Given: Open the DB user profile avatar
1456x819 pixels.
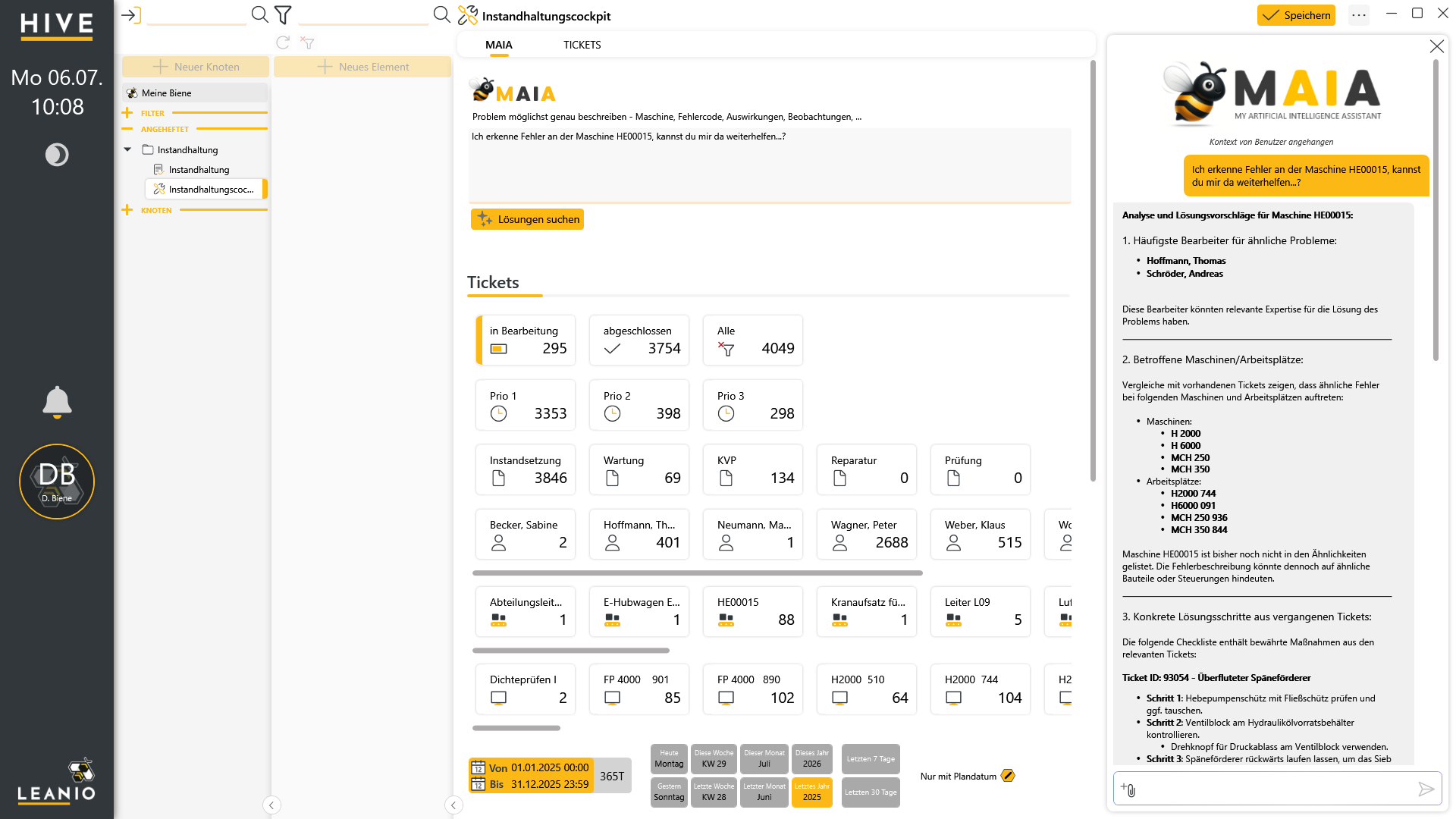Looking at the screenshot, I should (x=57, y=482).
